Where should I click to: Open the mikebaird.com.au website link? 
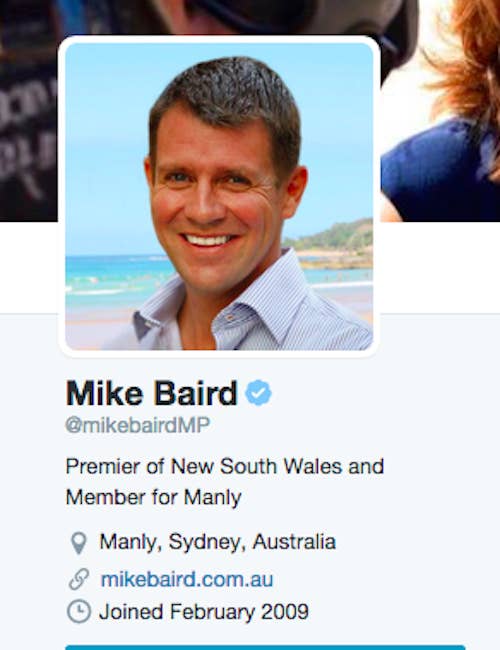tap(187, 579)
